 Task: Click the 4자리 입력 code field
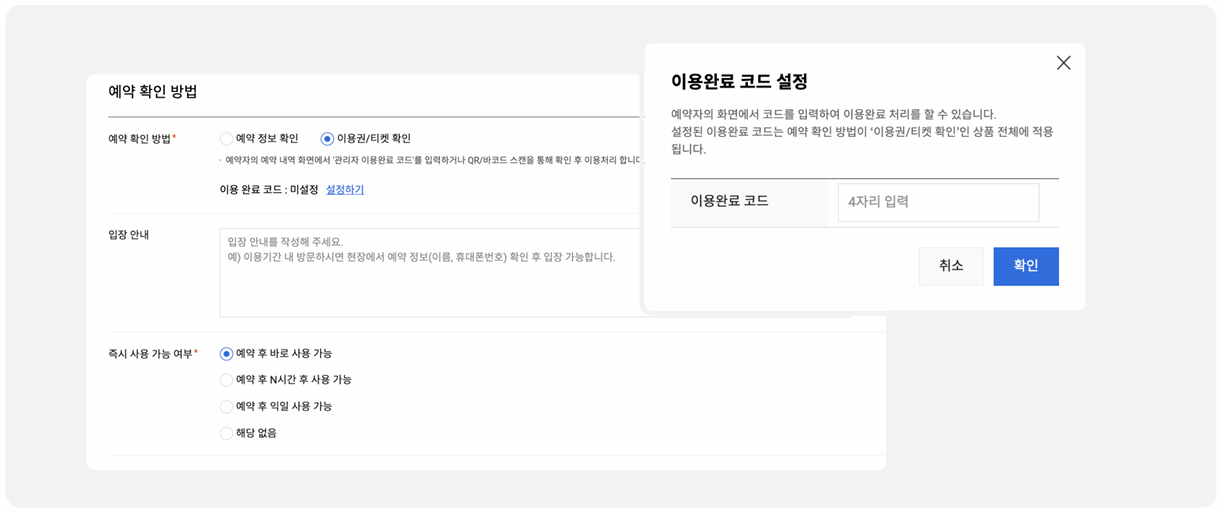(x=937, y=202)
